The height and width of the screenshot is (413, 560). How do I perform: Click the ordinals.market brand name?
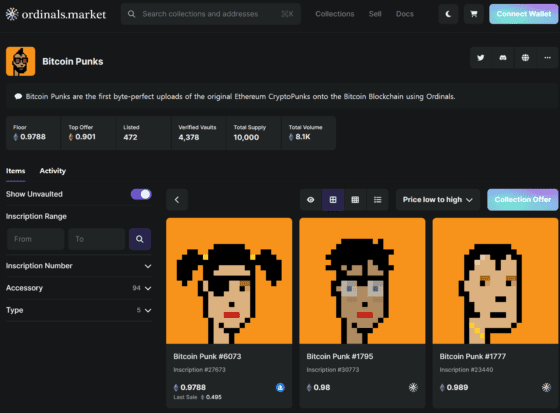(64, 14)
